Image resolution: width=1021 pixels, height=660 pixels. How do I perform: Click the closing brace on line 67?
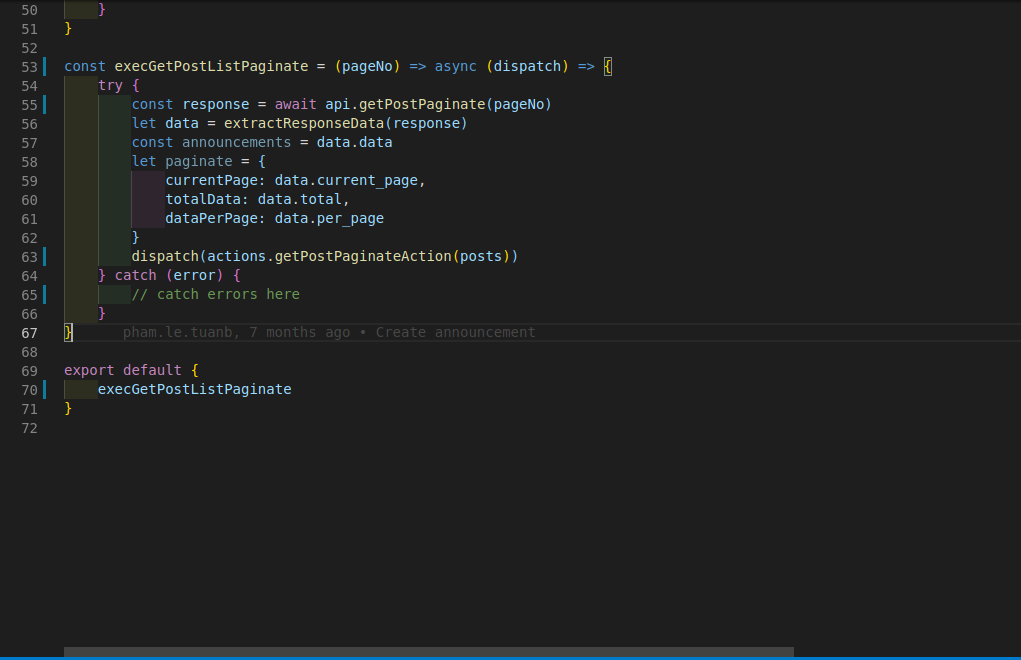click(x=68, y=333)
